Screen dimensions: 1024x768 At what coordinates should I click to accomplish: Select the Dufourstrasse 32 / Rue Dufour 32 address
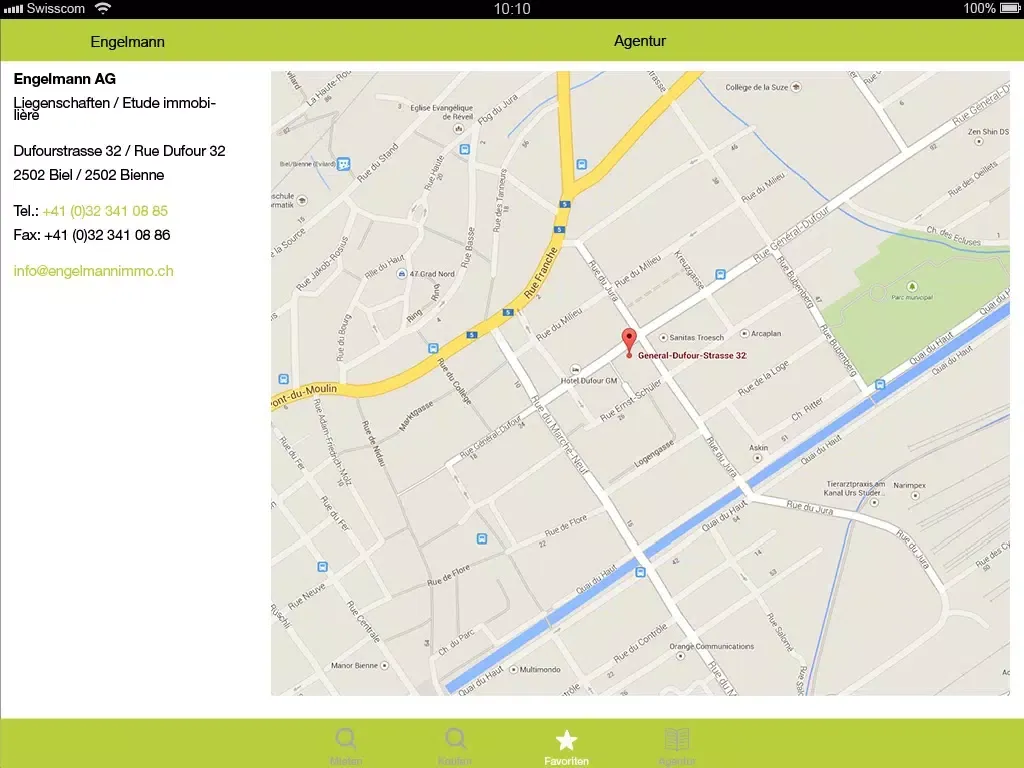[120, 151]
